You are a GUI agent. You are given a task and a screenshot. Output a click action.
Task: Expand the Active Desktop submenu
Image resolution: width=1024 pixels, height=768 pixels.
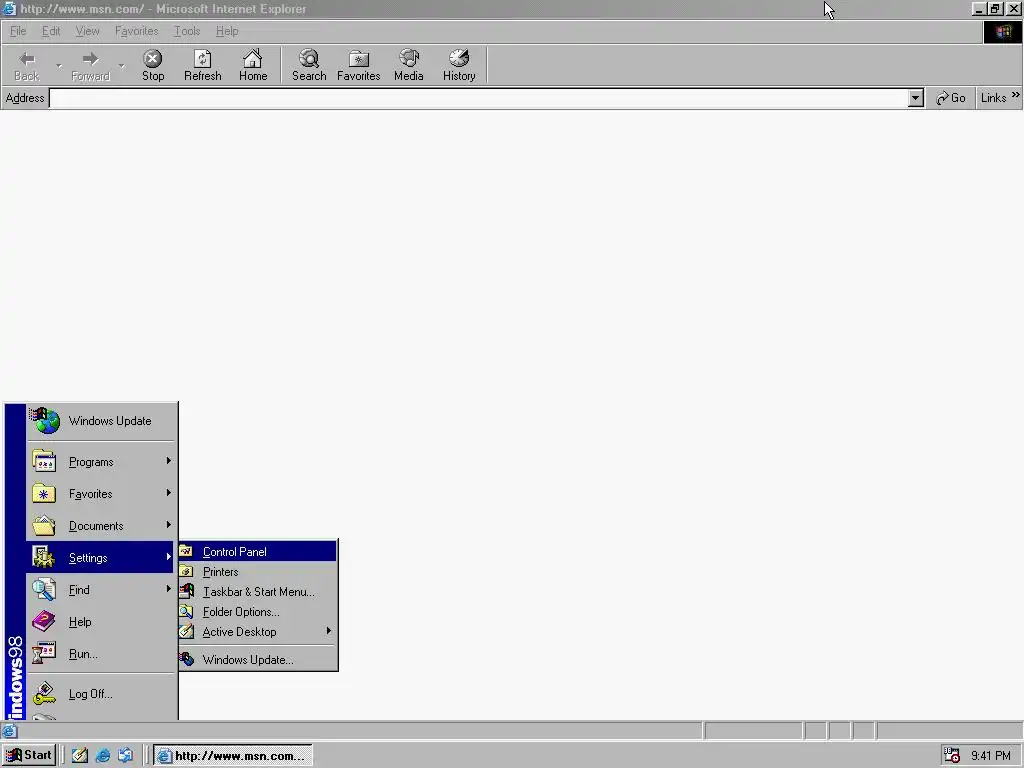[x=258, y=632]
